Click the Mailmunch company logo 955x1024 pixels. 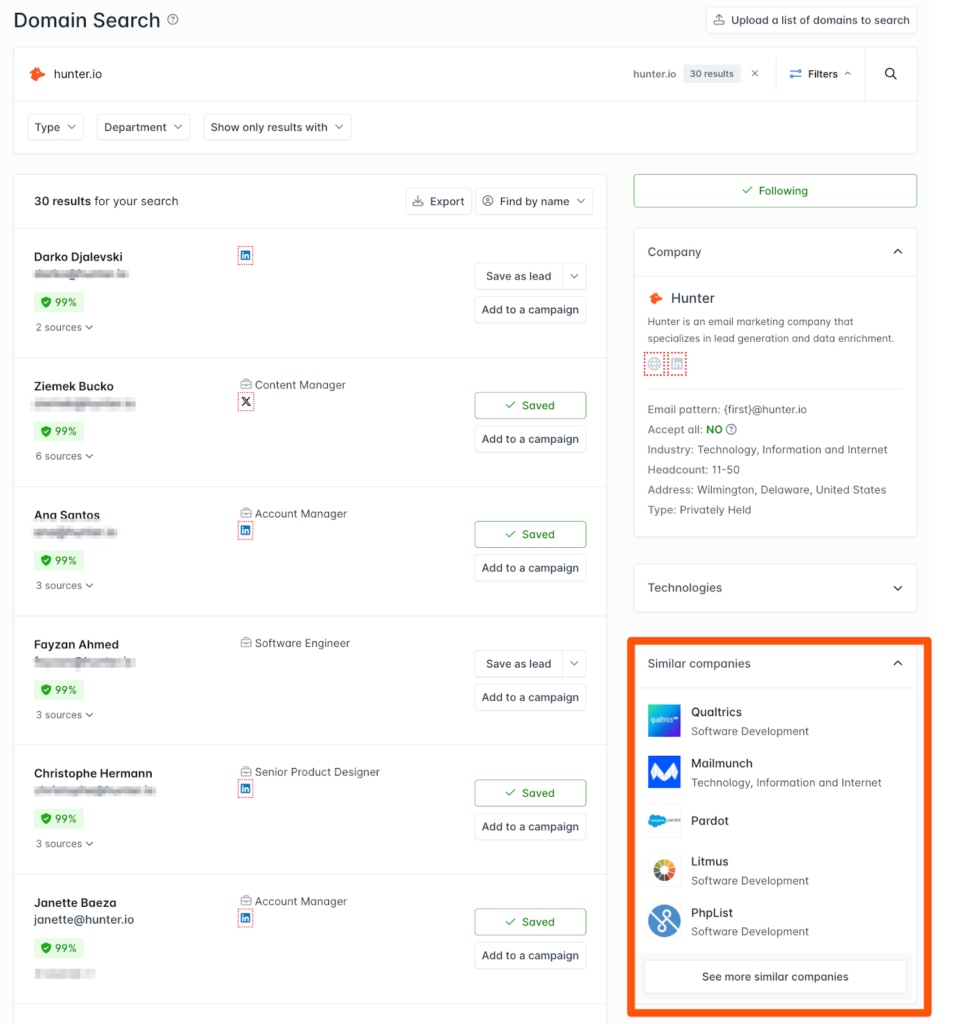[x=663, y=771]
